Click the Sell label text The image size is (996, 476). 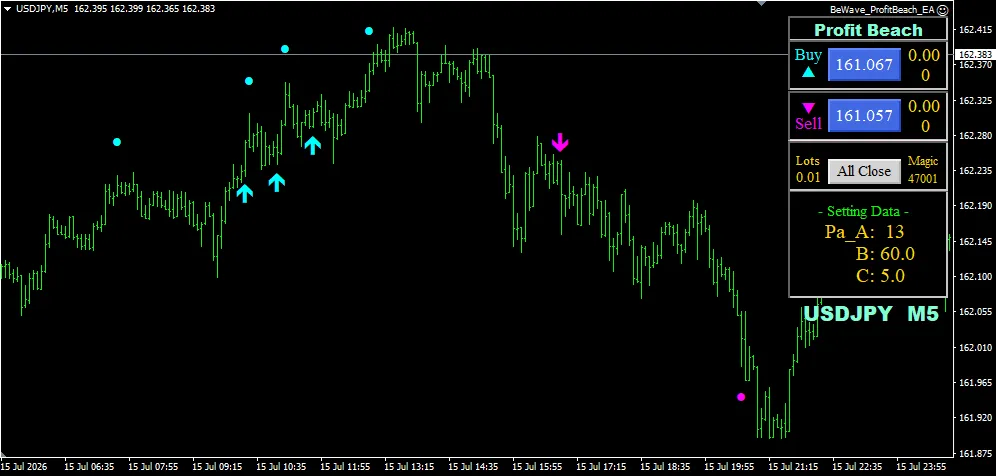[808, 123]
